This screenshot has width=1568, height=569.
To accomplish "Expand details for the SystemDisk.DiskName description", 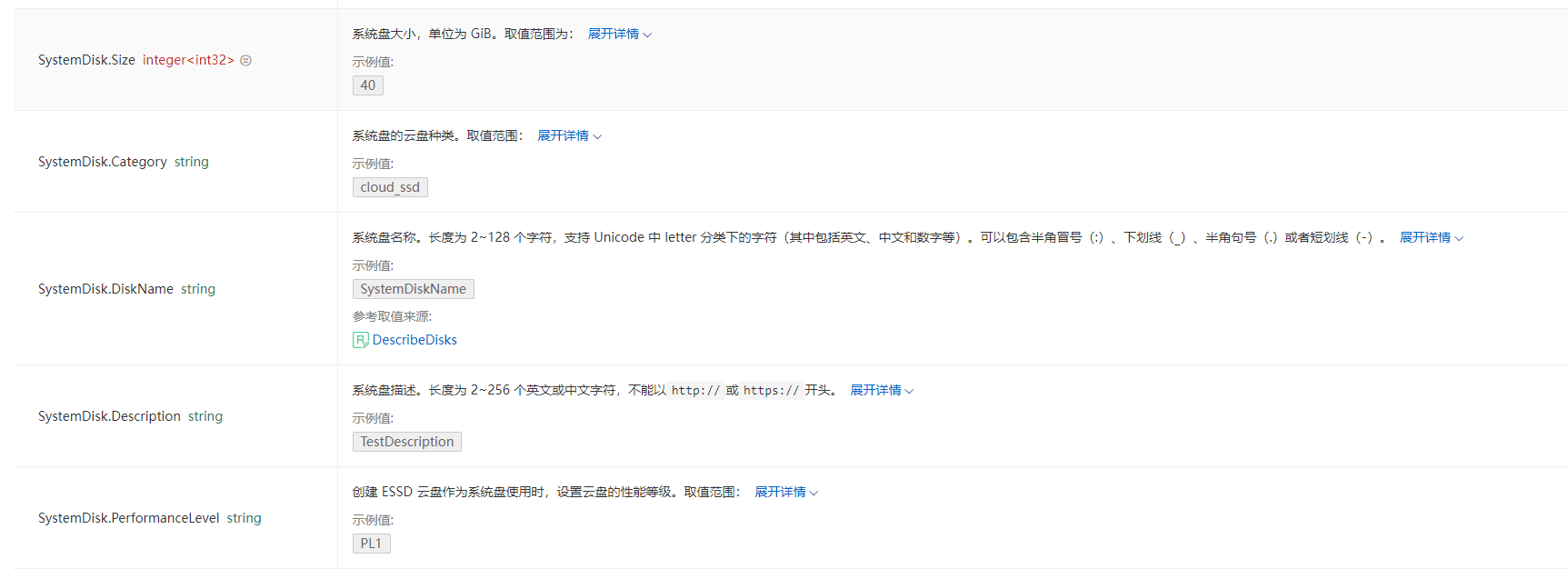I will [x=1432, y=237].
